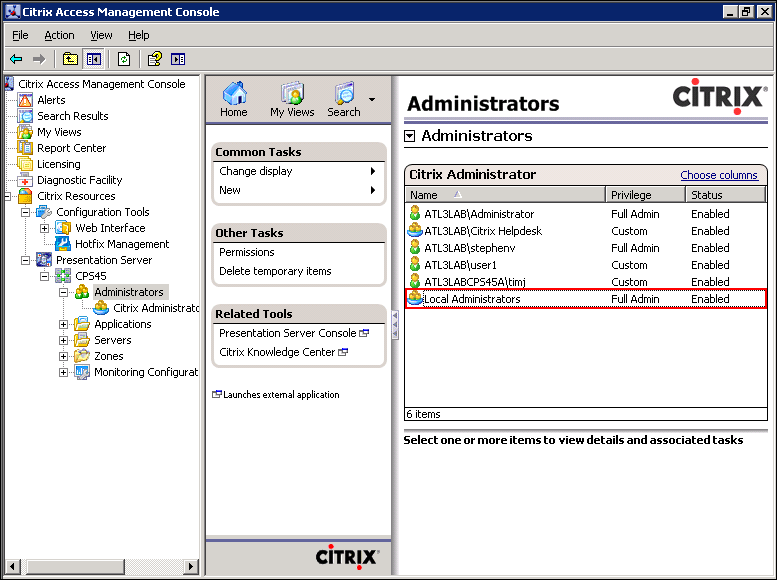
Task: Collapse the Presentation Server tree node
Action: 25,260
